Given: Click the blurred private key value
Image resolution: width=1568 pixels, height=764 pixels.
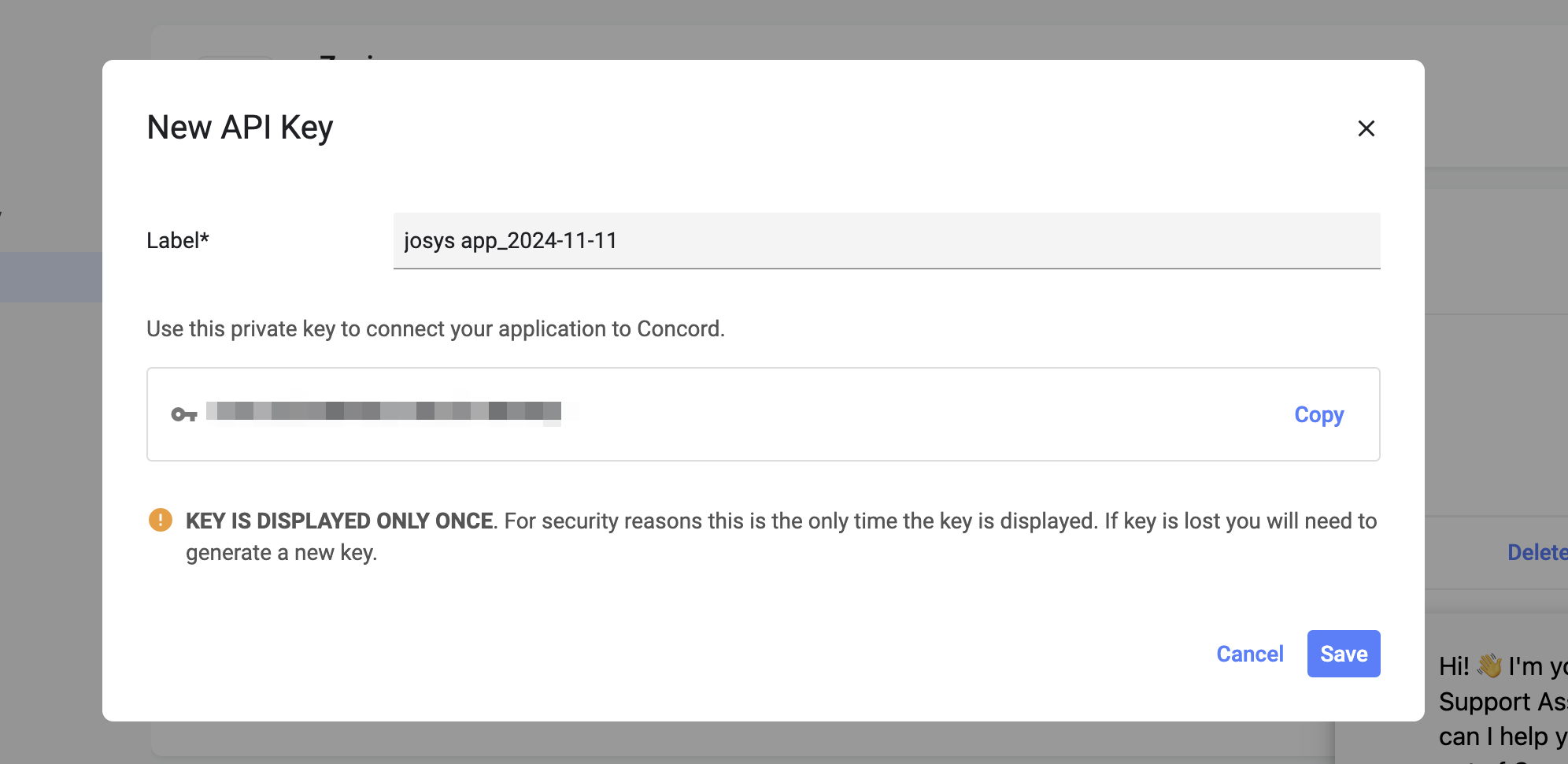Looking at the screenshot, I should [384, 411].
